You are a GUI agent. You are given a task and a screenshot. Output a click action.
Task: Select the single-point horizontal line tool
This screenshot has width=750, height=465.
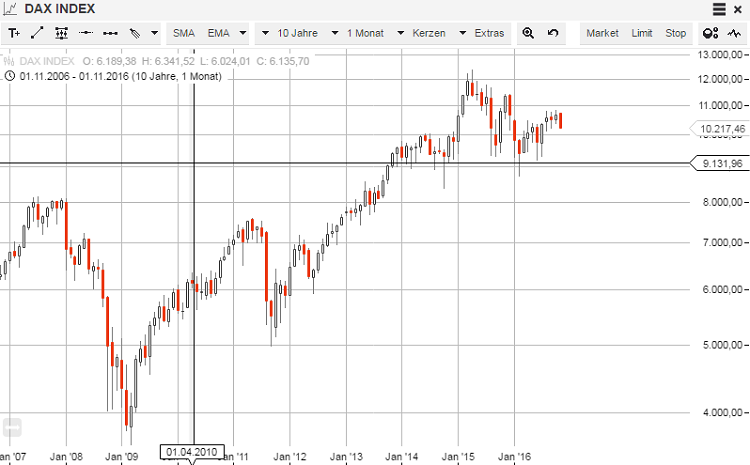pyautogui.click(x=86, y=33)
